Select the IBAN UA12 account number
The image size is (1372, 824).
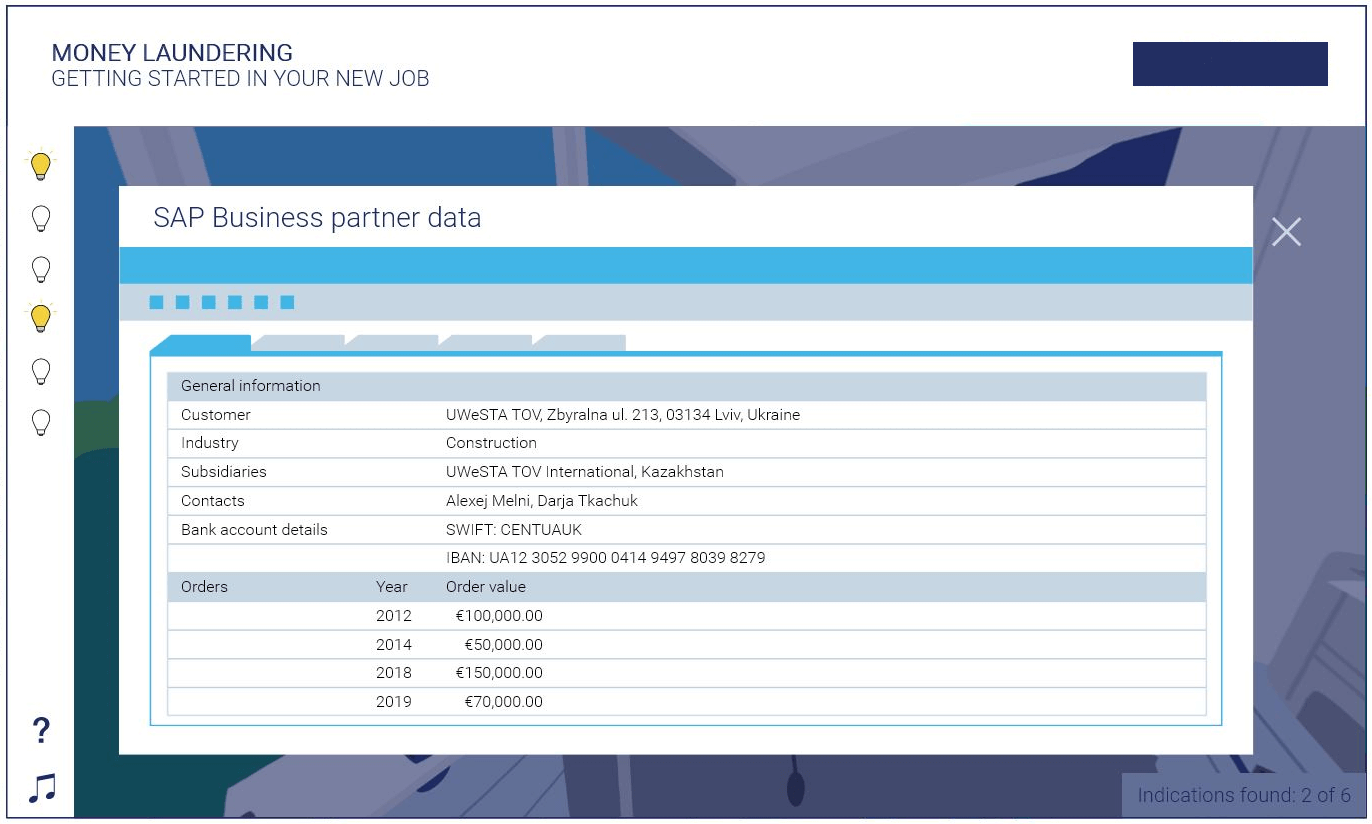coord(606,558)
